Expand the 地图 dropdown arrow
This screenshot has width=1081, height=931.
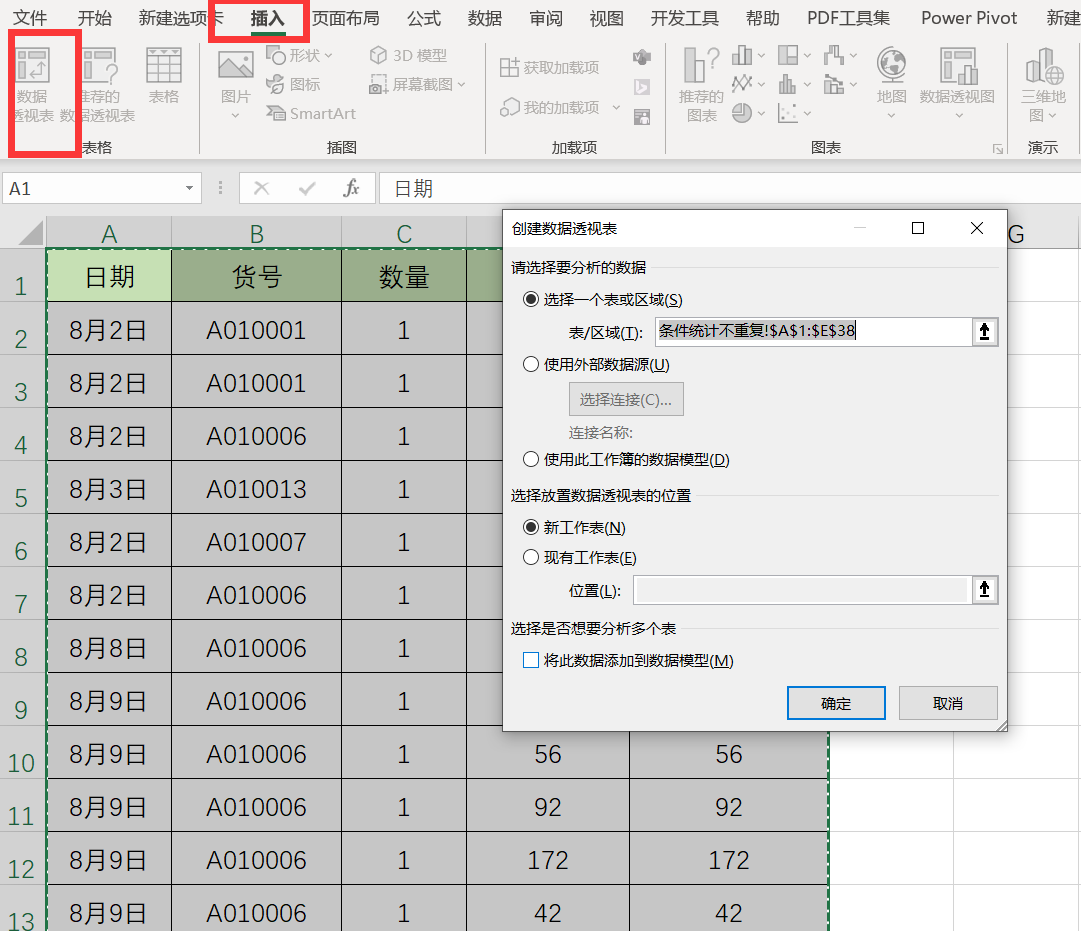coord(891,115)
